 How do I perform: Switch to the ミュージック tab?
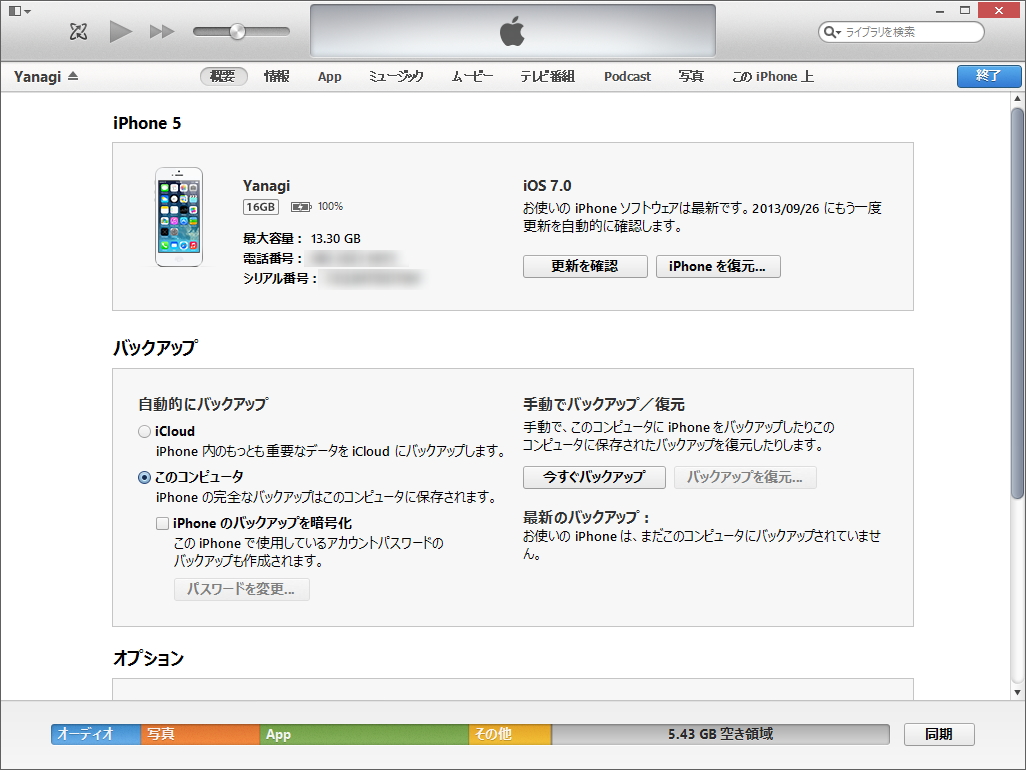[x=396, y=76]
